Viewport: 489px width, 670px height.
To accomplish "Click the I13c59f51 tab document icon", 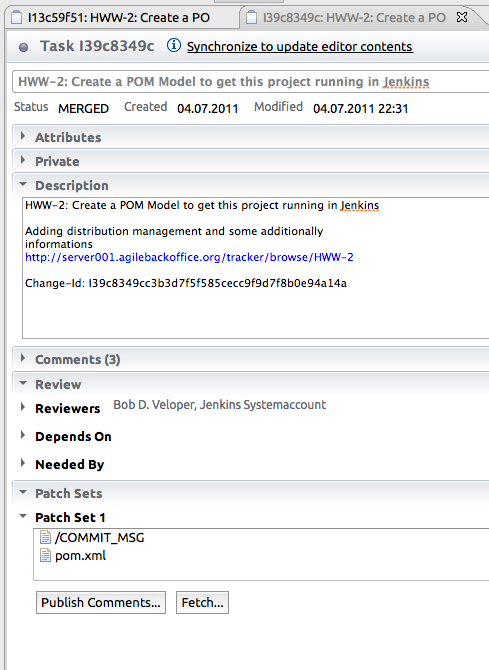I will pos(17,18).
